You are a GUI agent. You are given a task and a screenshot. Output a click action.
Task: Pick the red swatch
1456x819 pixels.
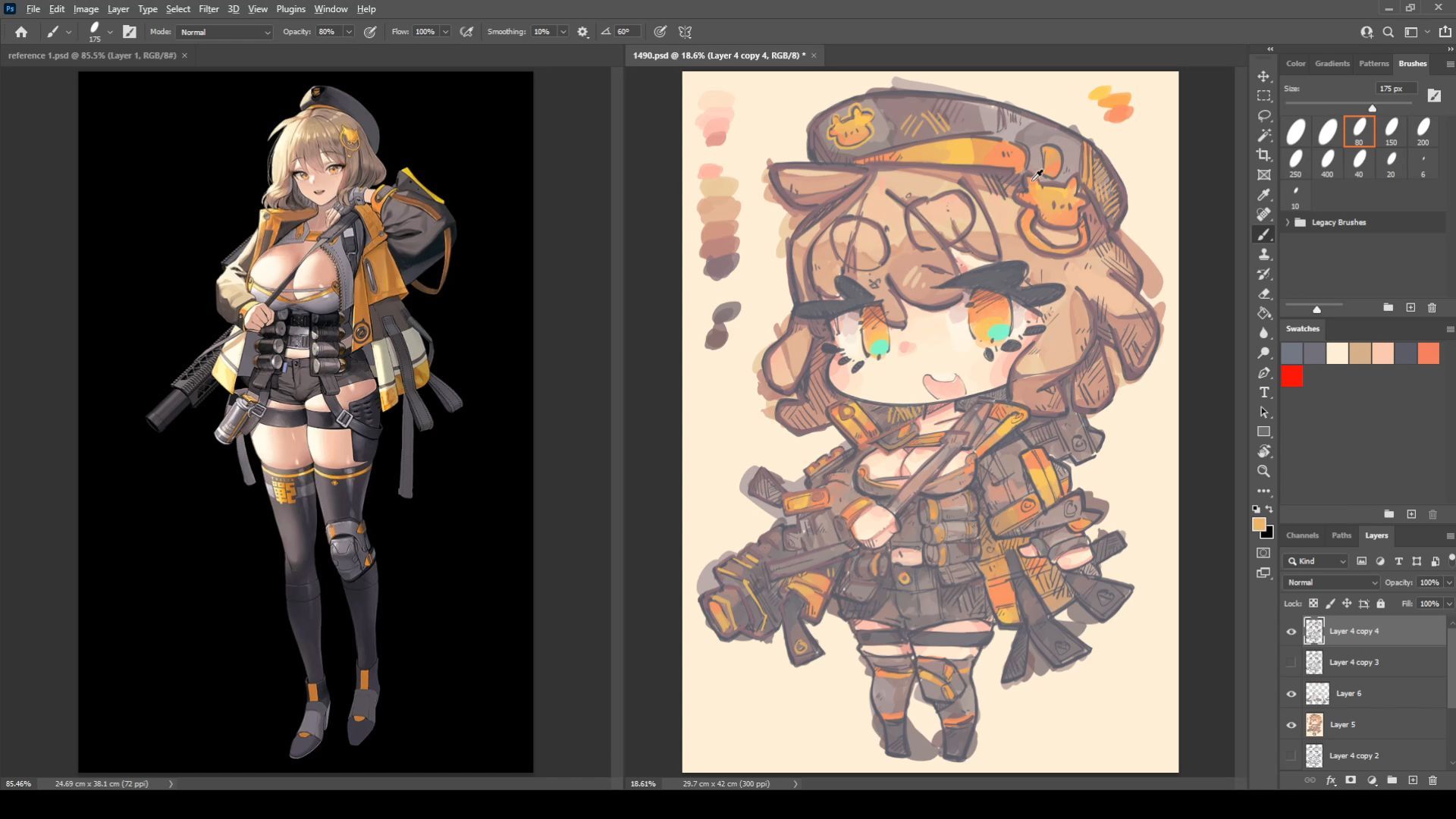pyautogui.click(x=1291, y=376)
